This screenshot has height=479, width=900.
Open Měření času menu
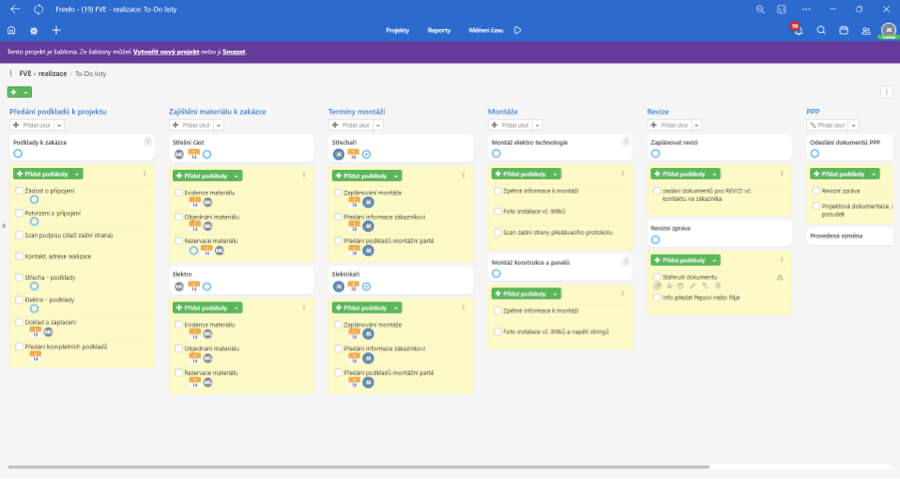click(486, 30)
